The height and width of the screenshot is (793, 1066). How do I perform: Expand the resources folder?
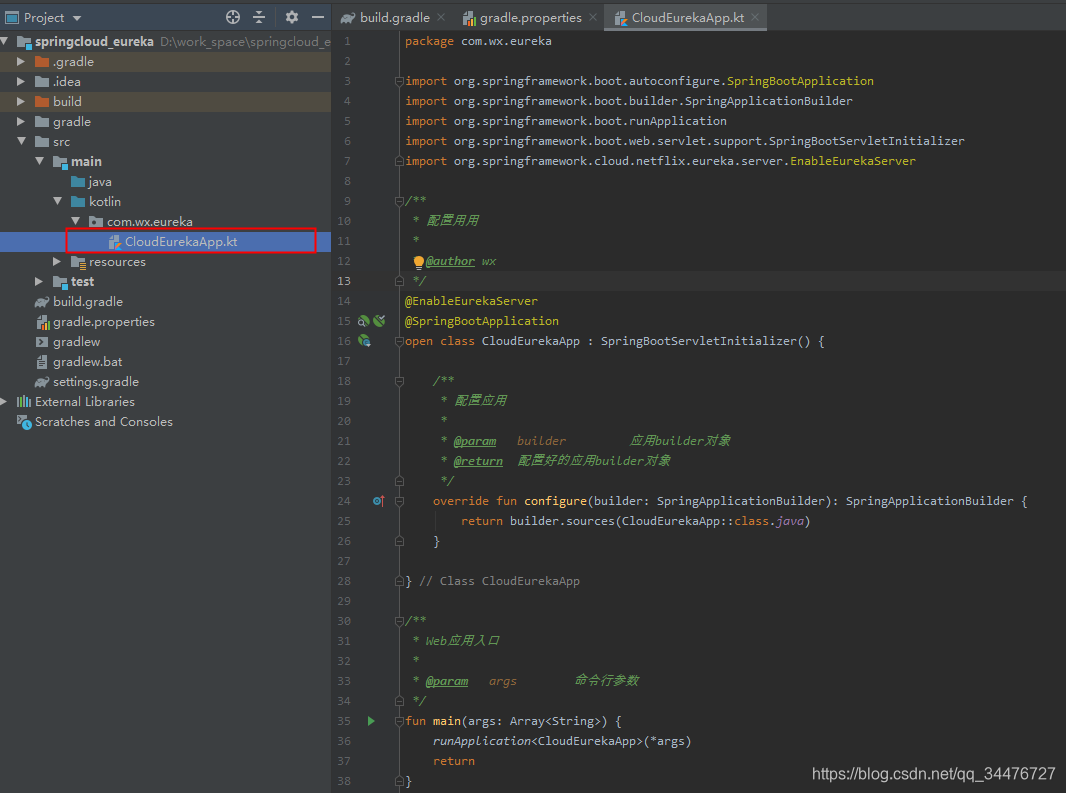(57, 261)
